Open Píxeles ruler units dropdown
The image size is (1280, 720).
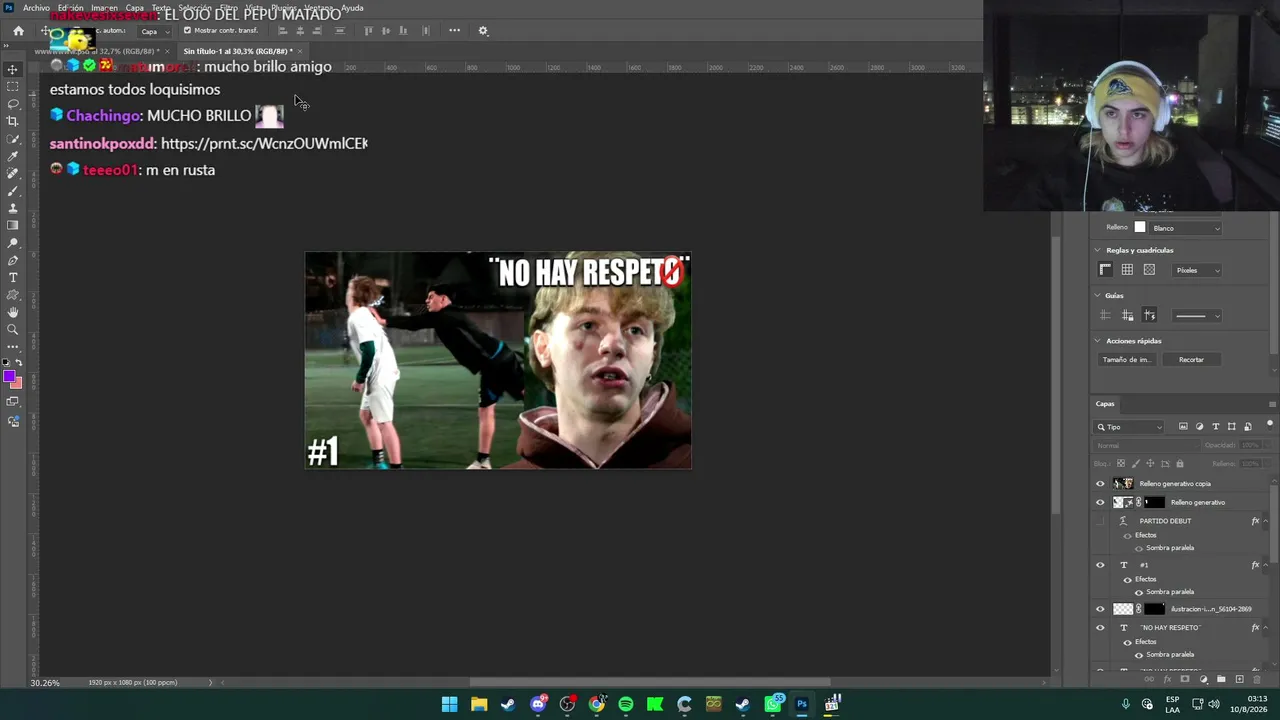(1197, 270)
